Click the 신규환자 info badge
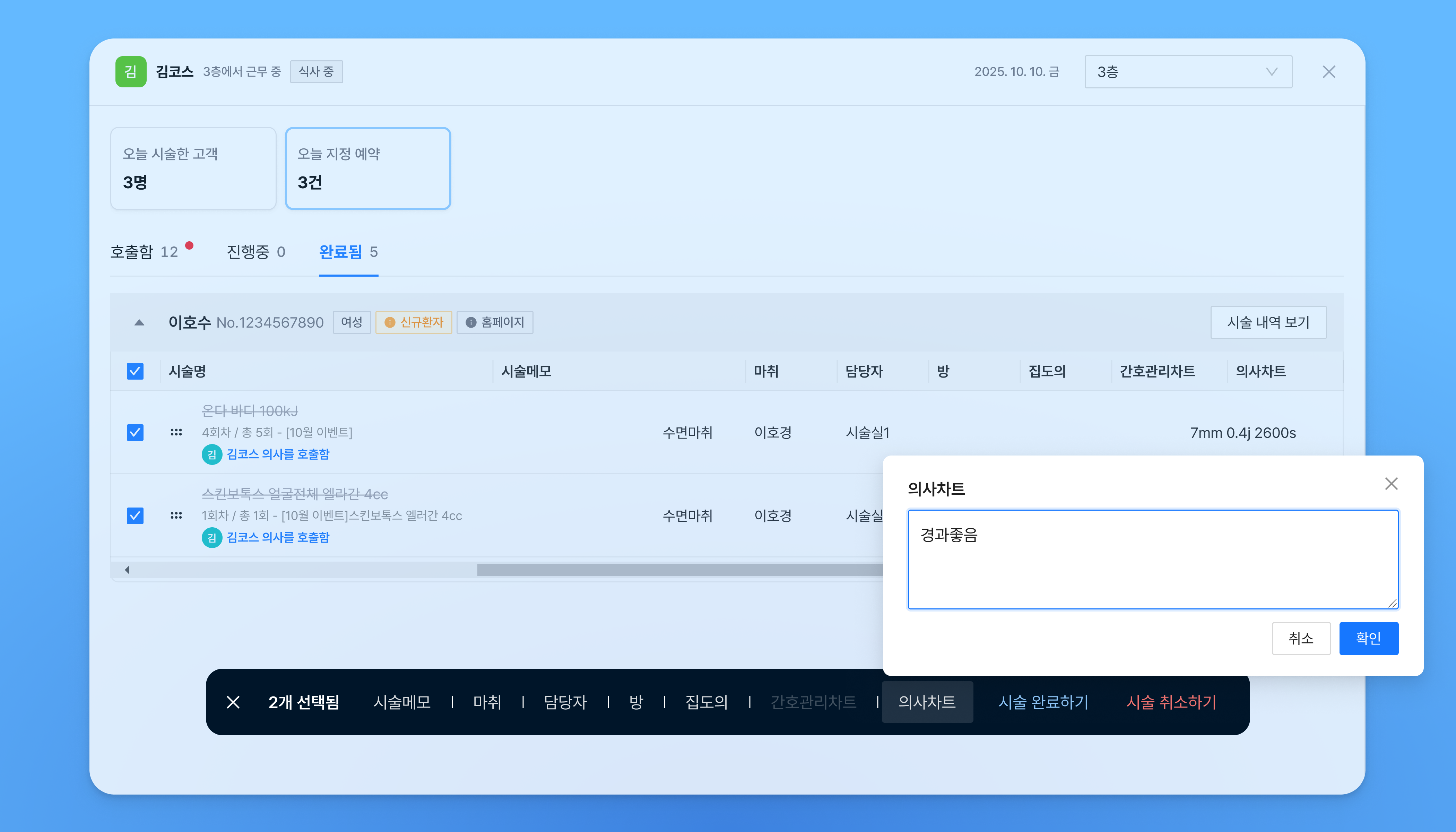1456x832 pixels. 414,322
